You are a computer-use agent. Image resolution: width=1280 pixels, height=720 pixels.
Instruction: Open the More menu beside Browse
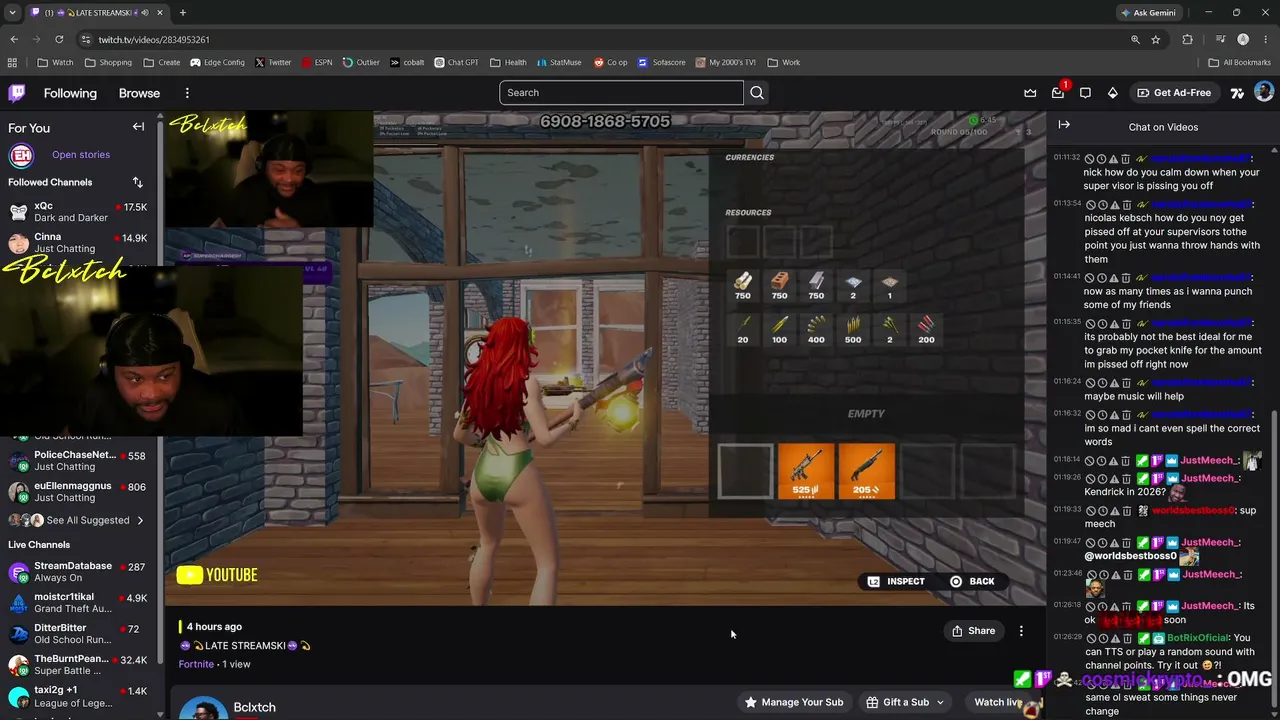tap(187, 93)
